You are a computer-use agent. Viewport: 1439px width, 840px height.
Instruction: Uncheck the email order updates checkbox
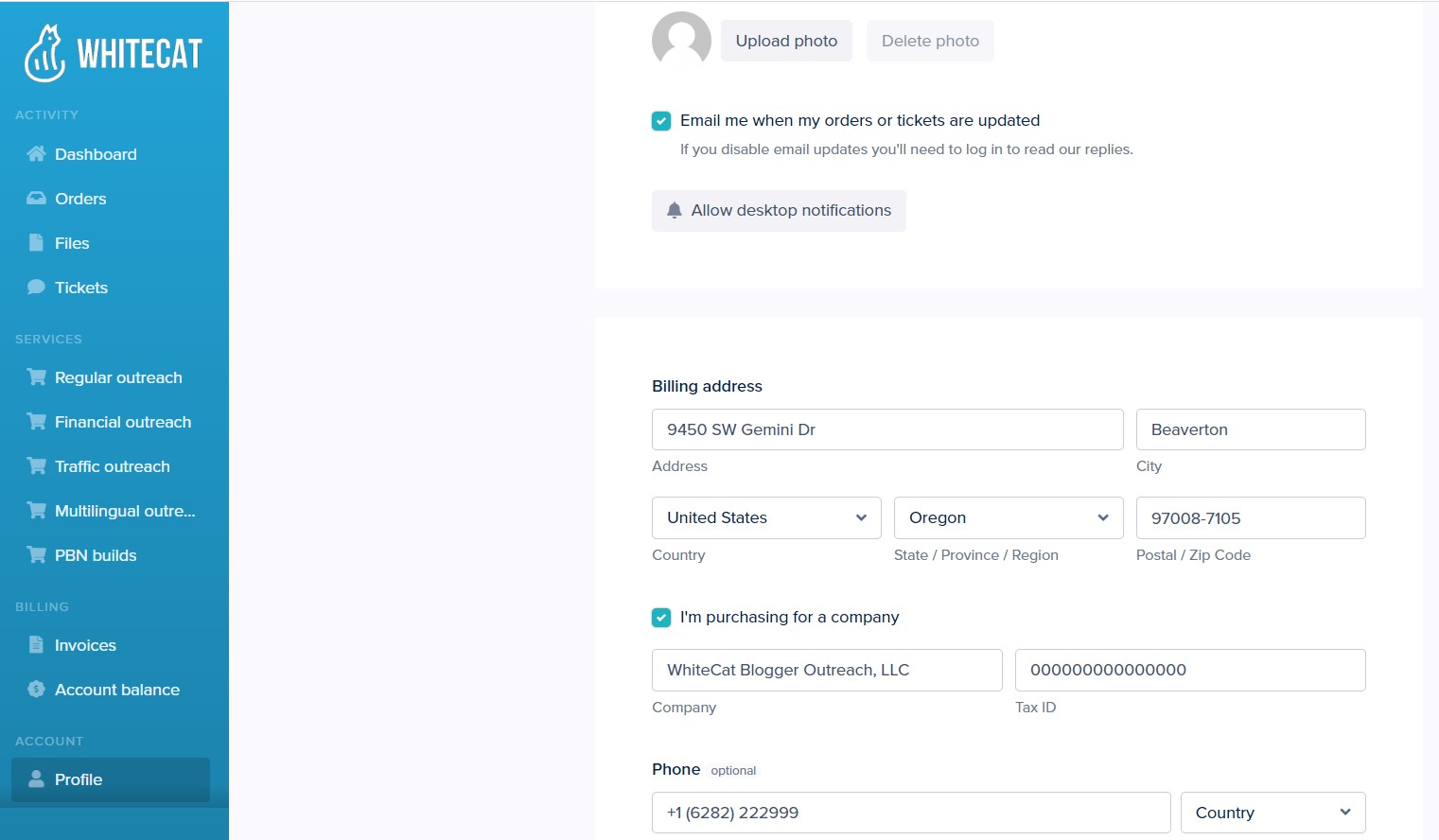[x=661, y=121]
